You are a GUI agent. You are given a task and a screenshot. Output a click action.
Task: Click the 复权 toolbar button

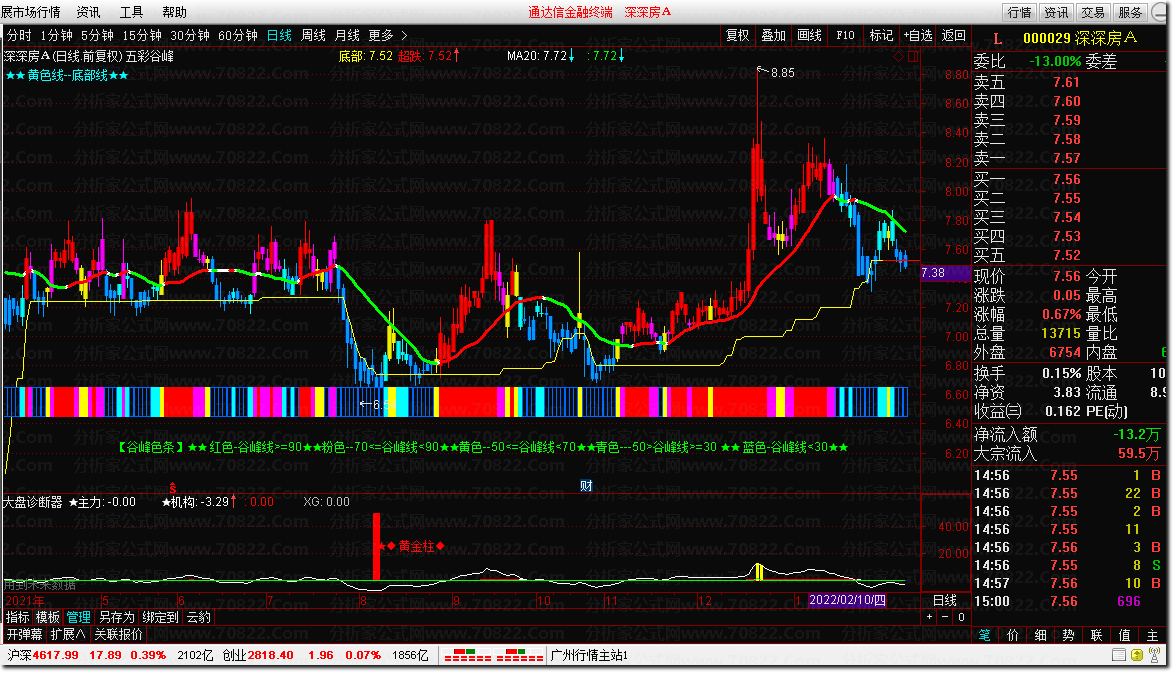(x=737, y=35)
